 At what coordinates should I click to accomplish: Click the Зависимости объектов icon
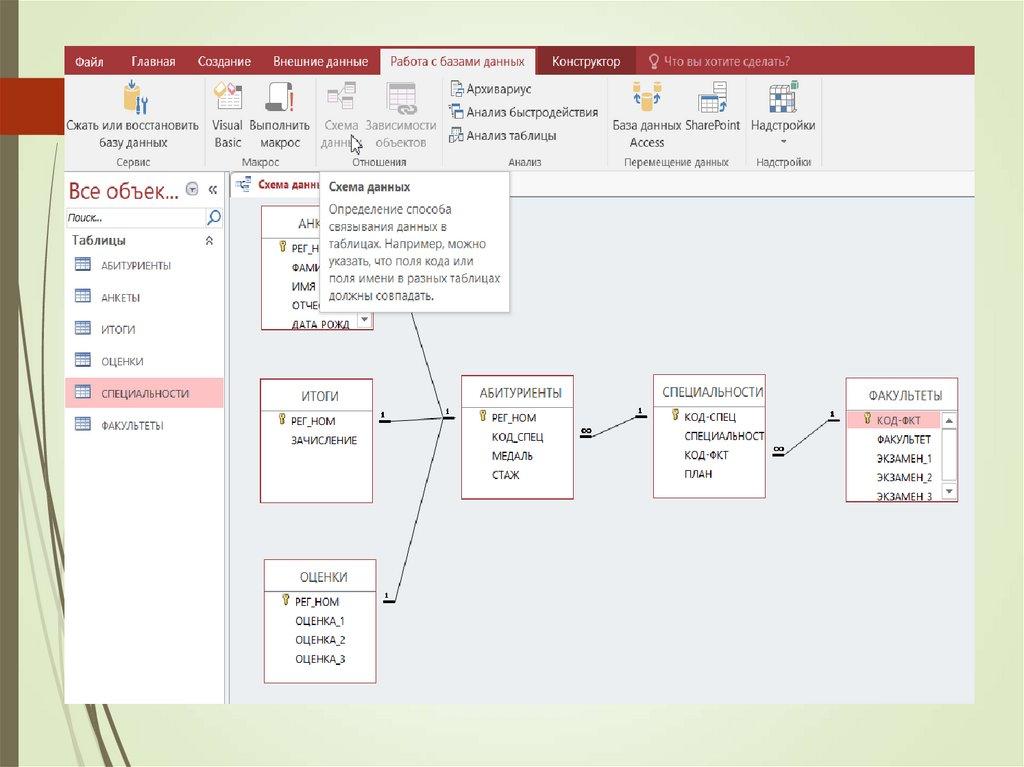coord(401,100)
